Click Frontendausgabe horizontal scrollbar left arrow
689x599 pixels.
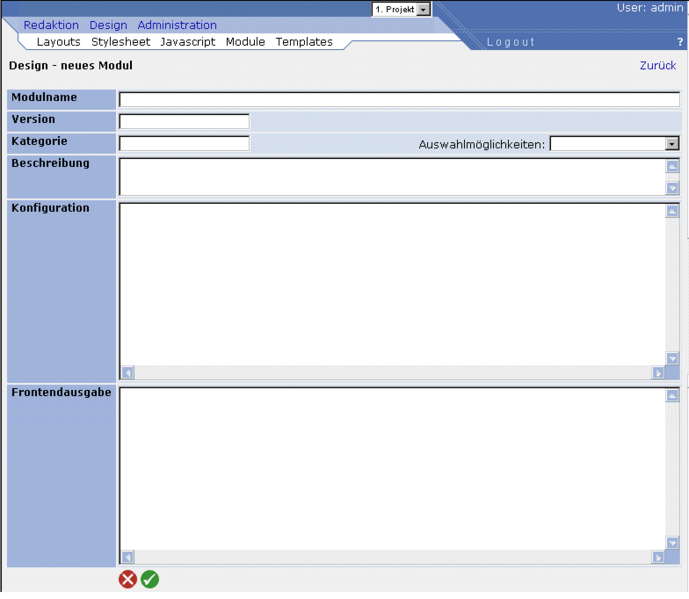coord(127,557)
